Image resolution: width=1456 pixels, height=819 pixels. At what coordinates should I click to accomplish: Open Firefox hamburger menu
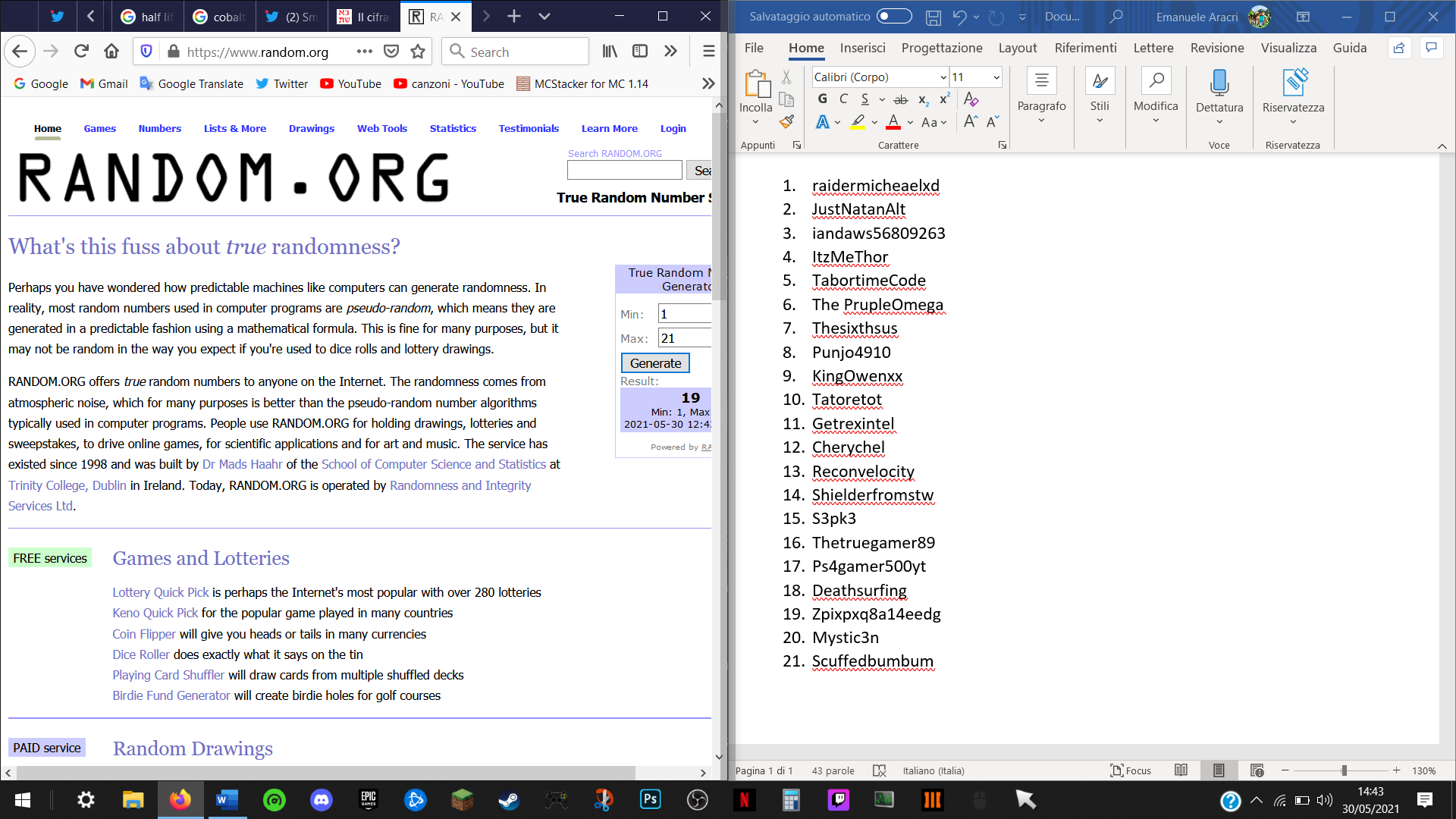tap(709, 52)
